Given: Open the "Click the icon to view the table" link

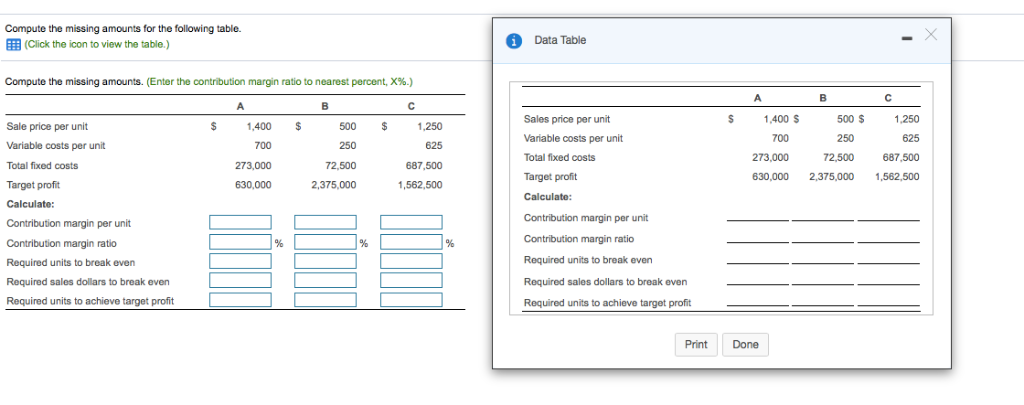Looking at the screenshot, I should click(x=97, y=44).
